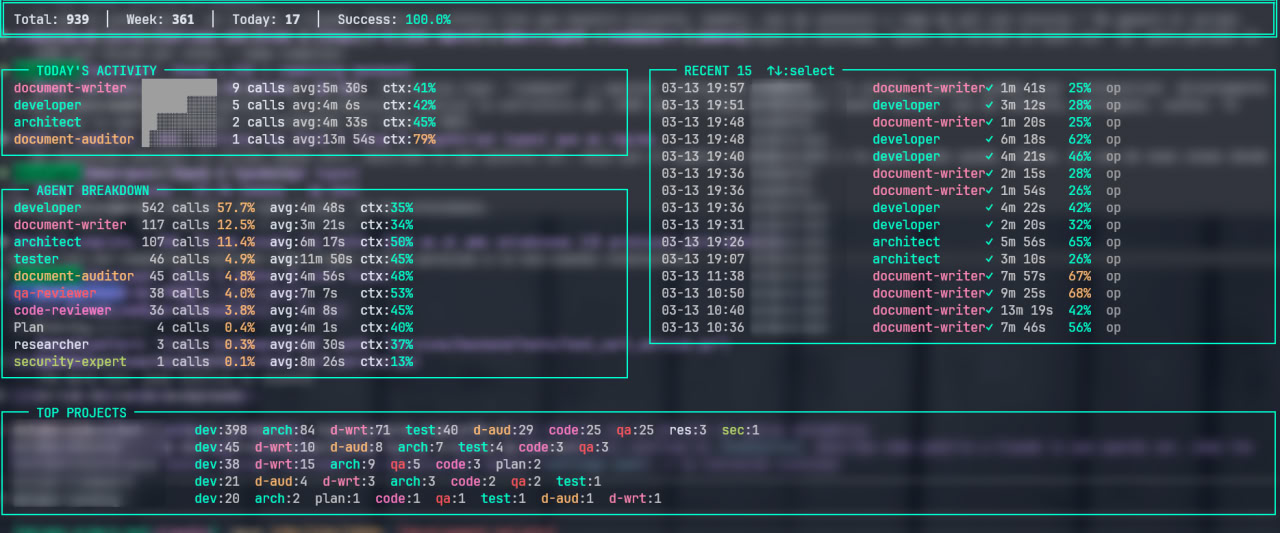
Task: Click the up-down select arrows in Recent 15 header
Action: point(774,71)
